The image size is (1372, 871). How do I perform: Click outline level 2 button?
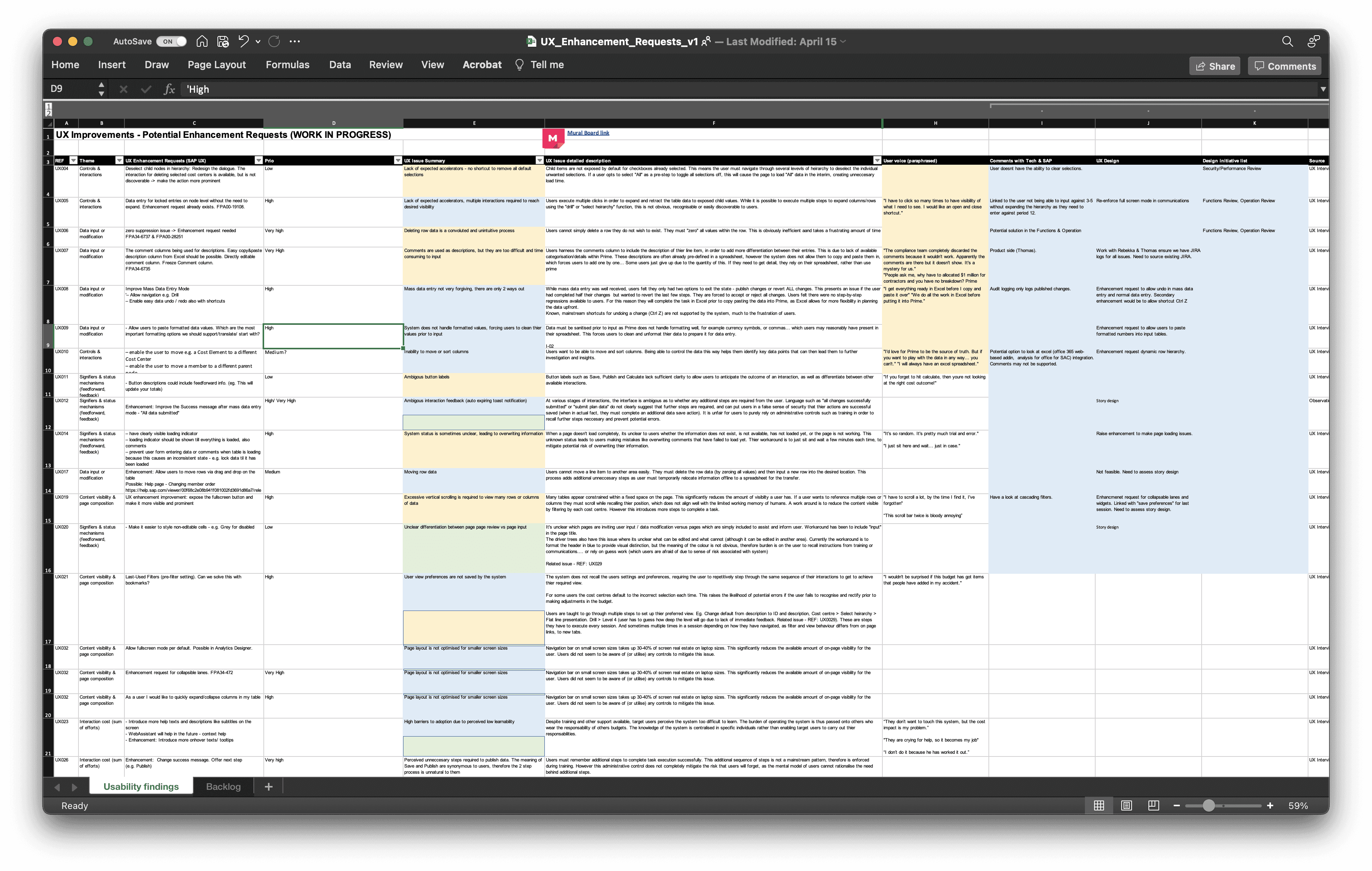49,114
